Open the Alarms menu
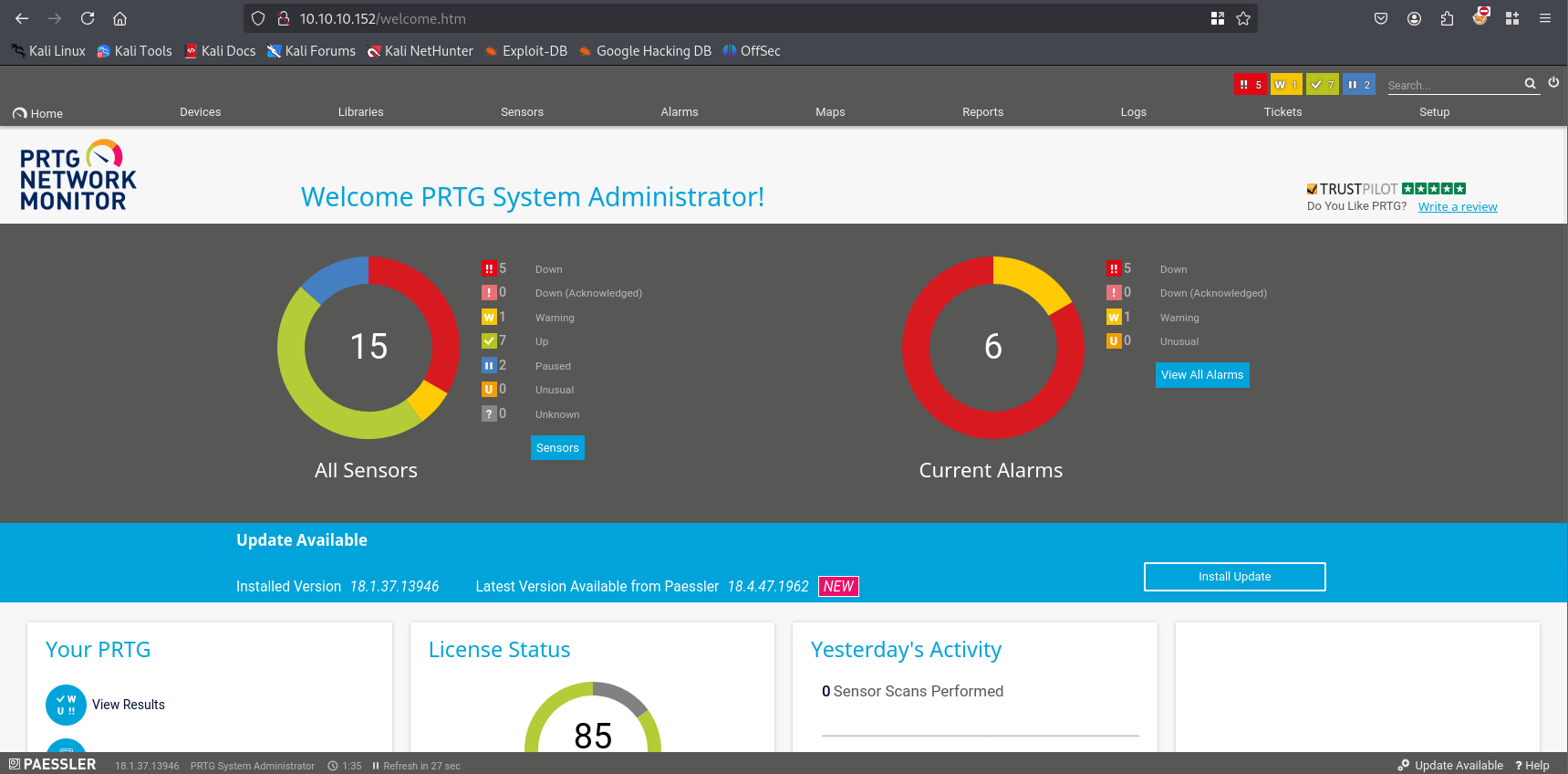The width and height of the screenshot is (1568, 774). 680,111
